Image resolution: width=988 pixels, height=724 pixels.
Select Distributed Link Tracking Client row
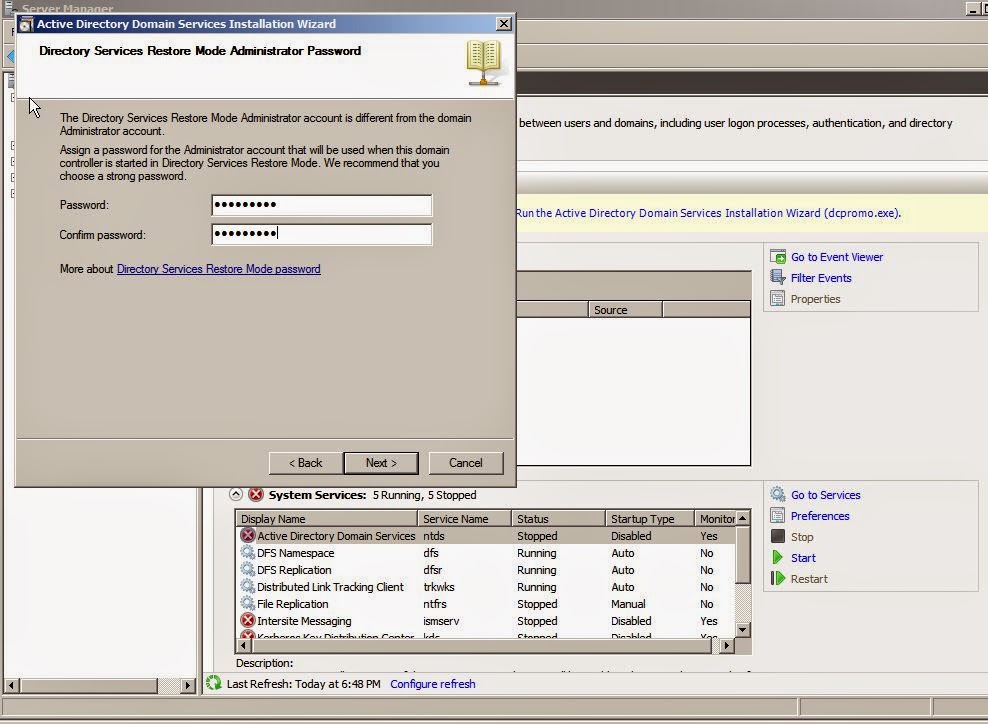pyautogui.click(x=486, y=587)
